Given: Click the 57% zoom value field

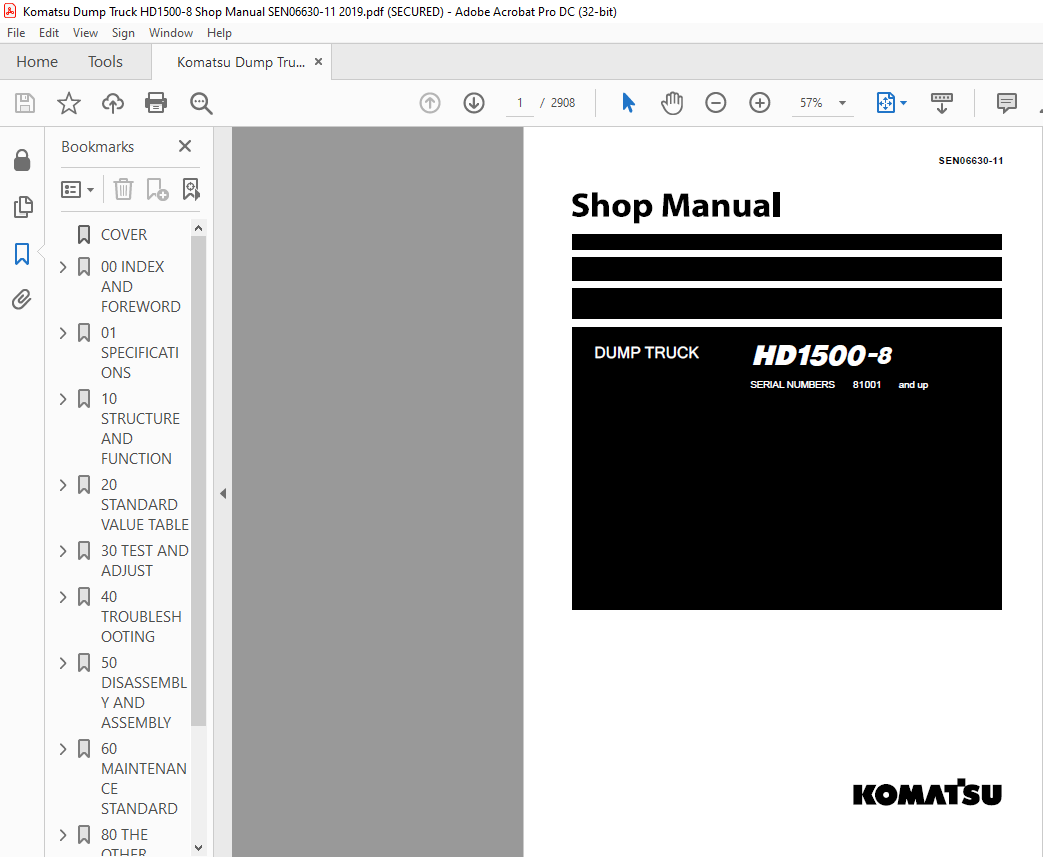Looking at the screenshot, I should [811, 103].
